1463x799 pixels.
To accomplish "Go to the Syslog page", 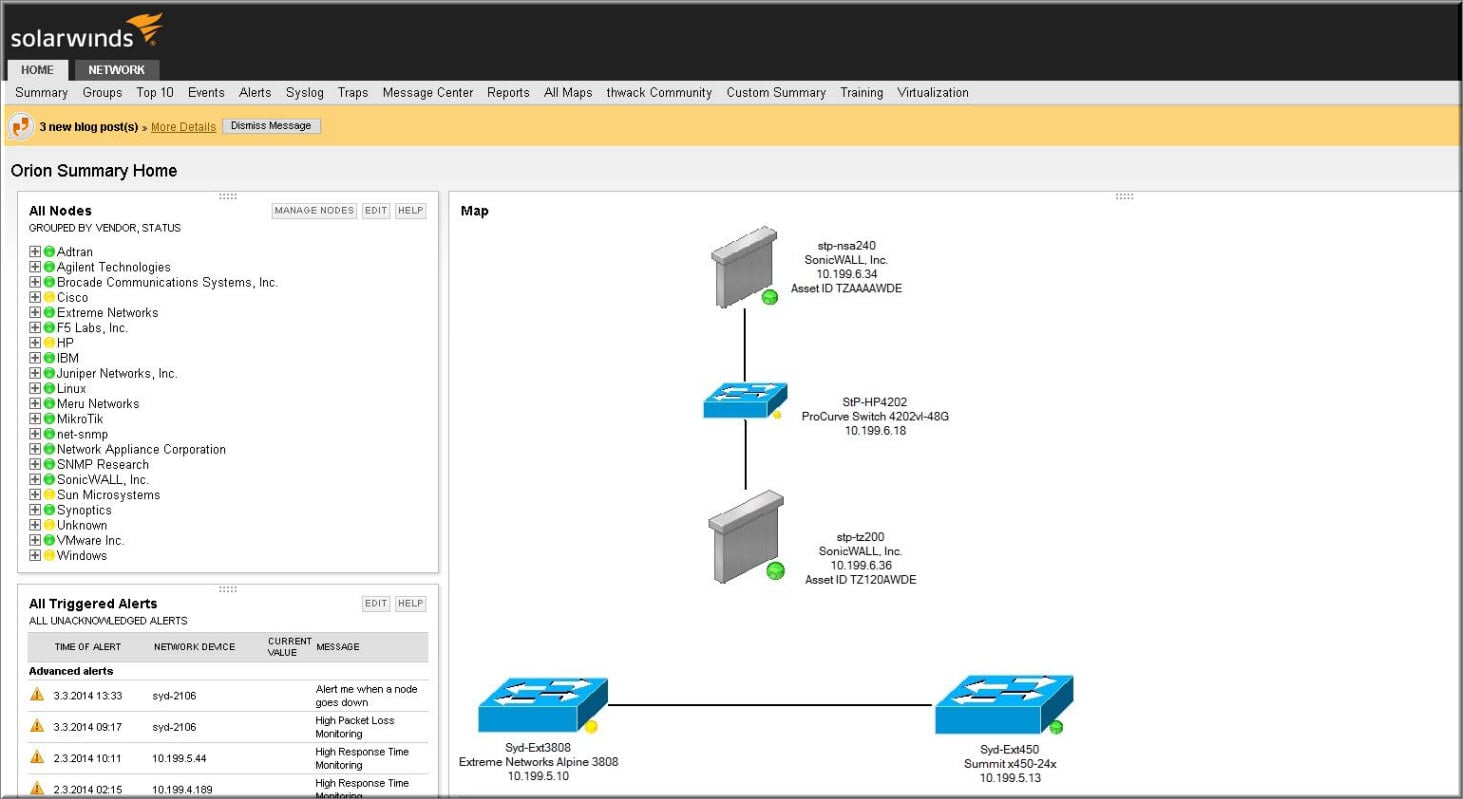I will click(305, 93).
